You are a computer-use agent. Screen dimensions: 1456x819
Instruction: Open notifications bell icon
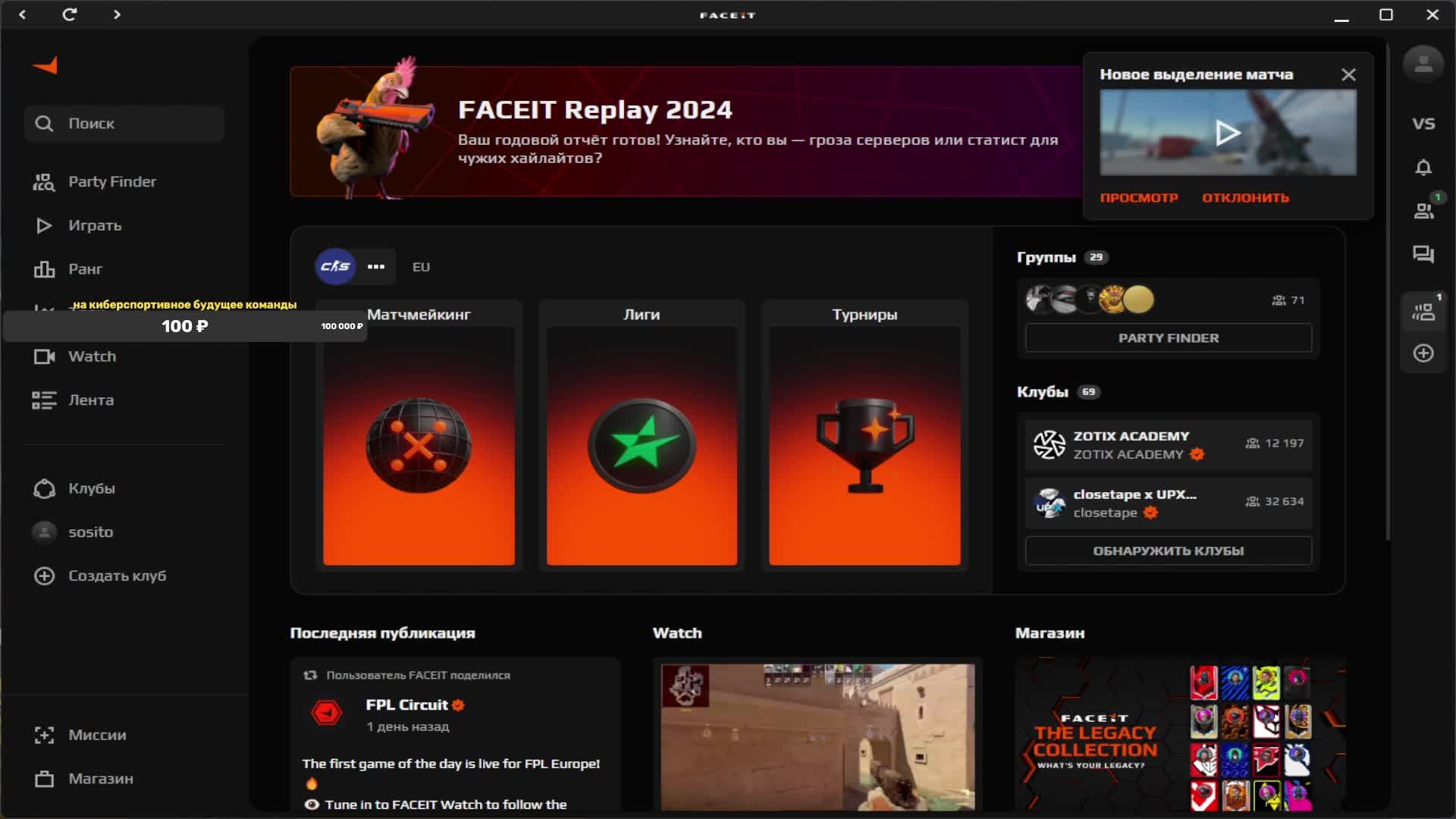1423,168
